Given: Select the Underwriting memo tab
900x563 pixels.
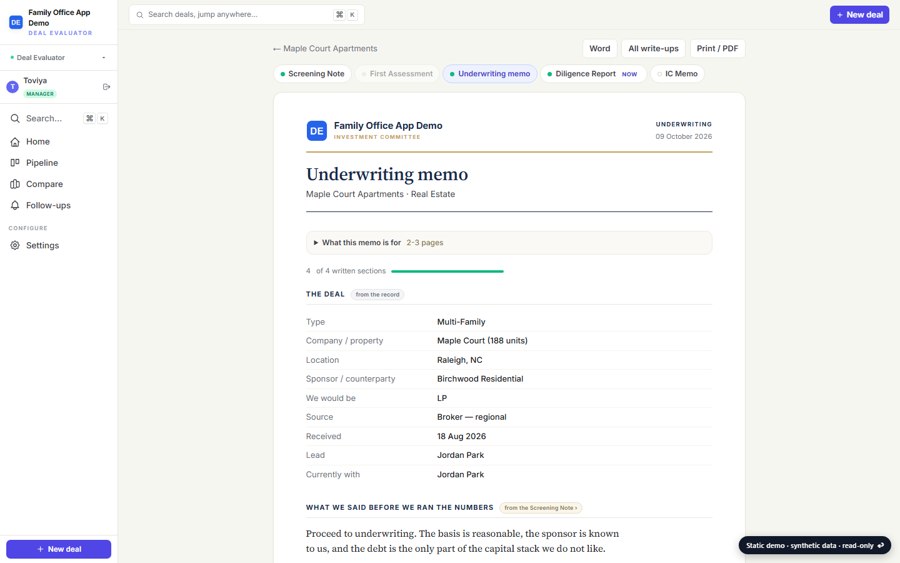Looking at the screenshot, I should (490, 74).
